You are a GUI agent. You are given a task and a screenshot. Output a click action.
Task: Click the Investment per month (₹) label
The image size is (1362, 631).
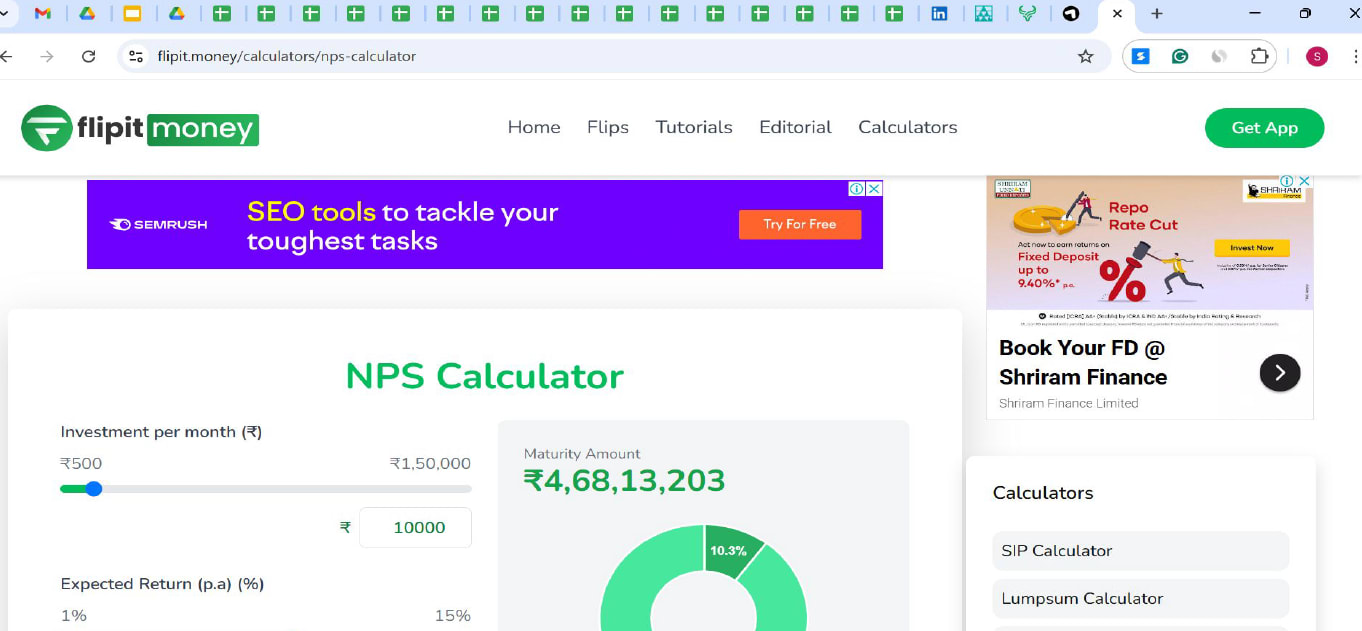point(161,432)
